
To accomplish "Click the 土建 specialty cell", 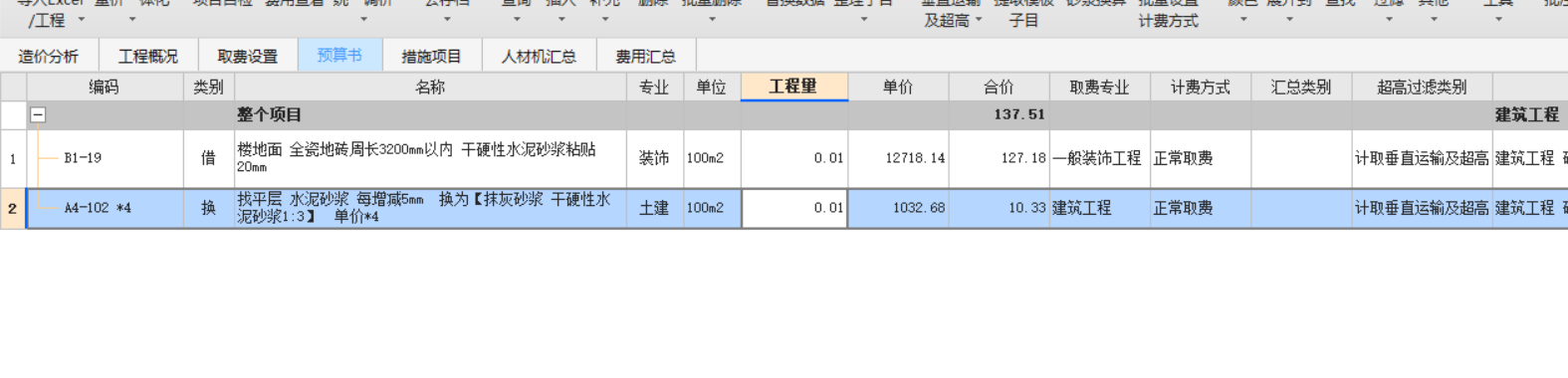I will click(654, 209).
